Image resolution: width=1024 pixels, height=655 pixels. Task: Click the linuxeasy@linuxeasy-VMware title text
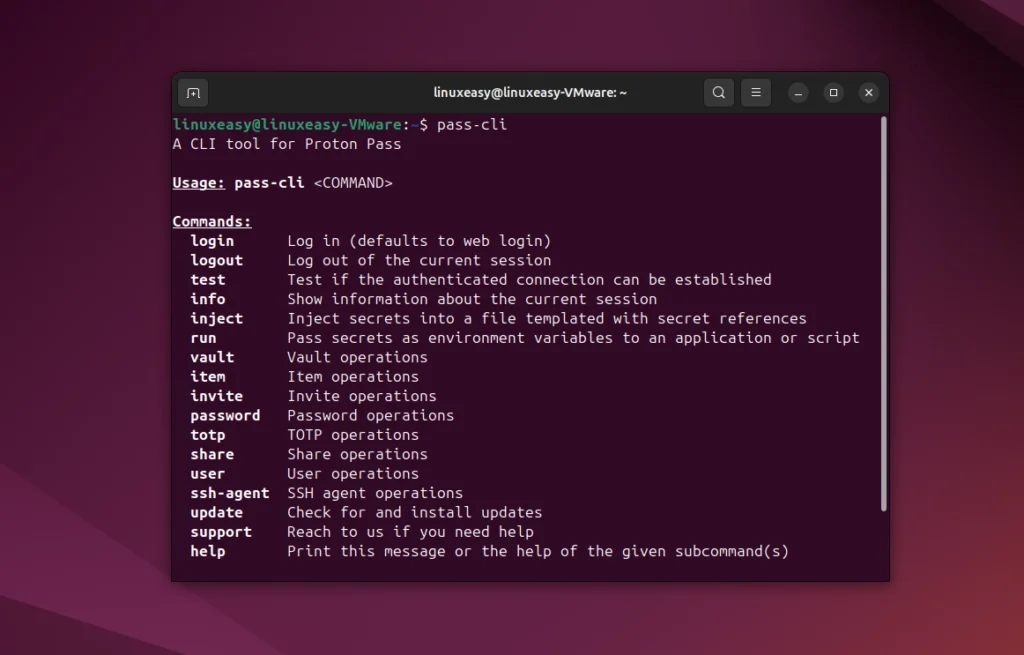click(x=530, y=92)
